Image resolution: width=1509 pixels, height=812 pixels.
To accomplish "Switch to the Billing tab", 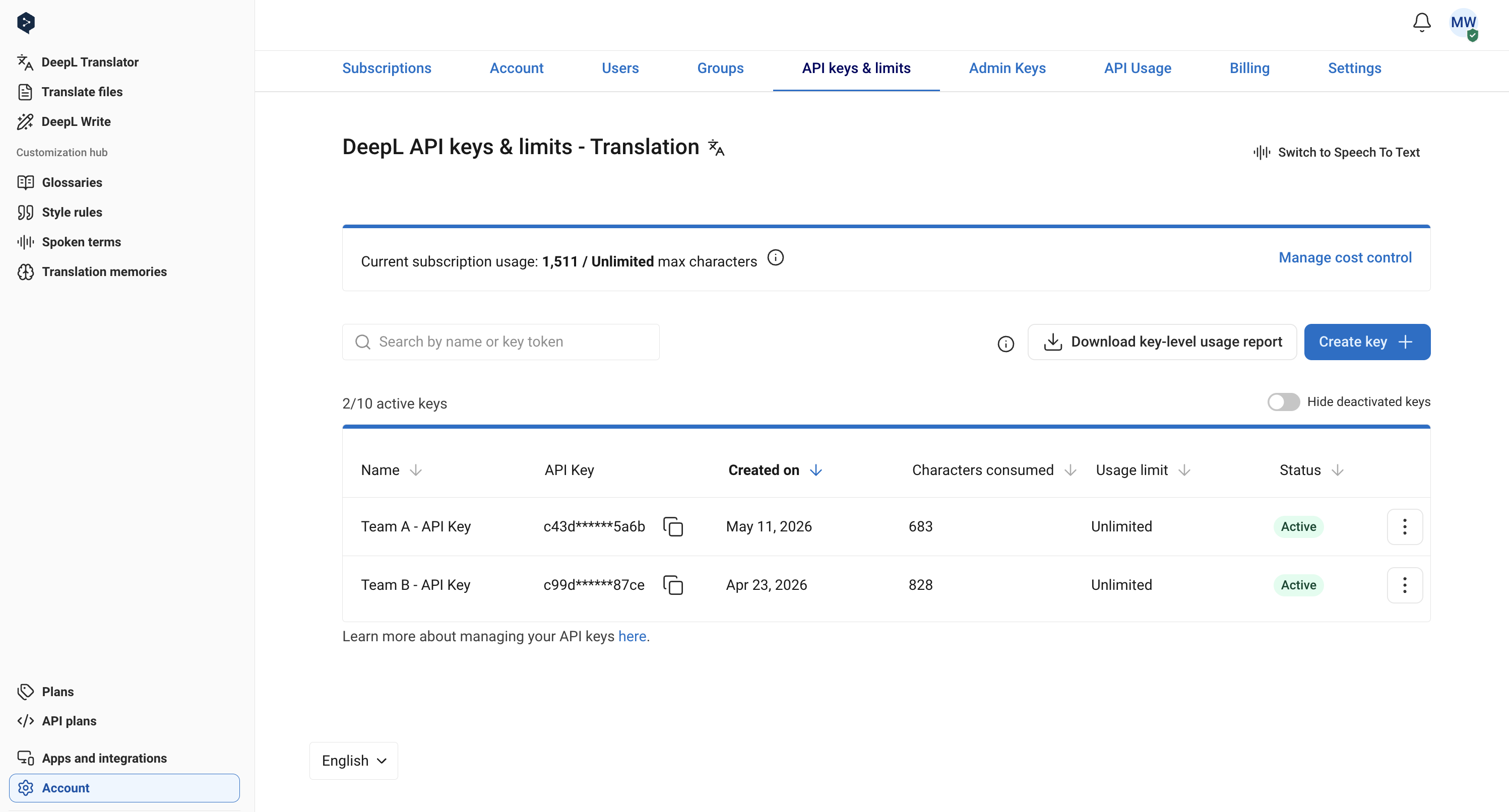I will tap(1249, 69).
